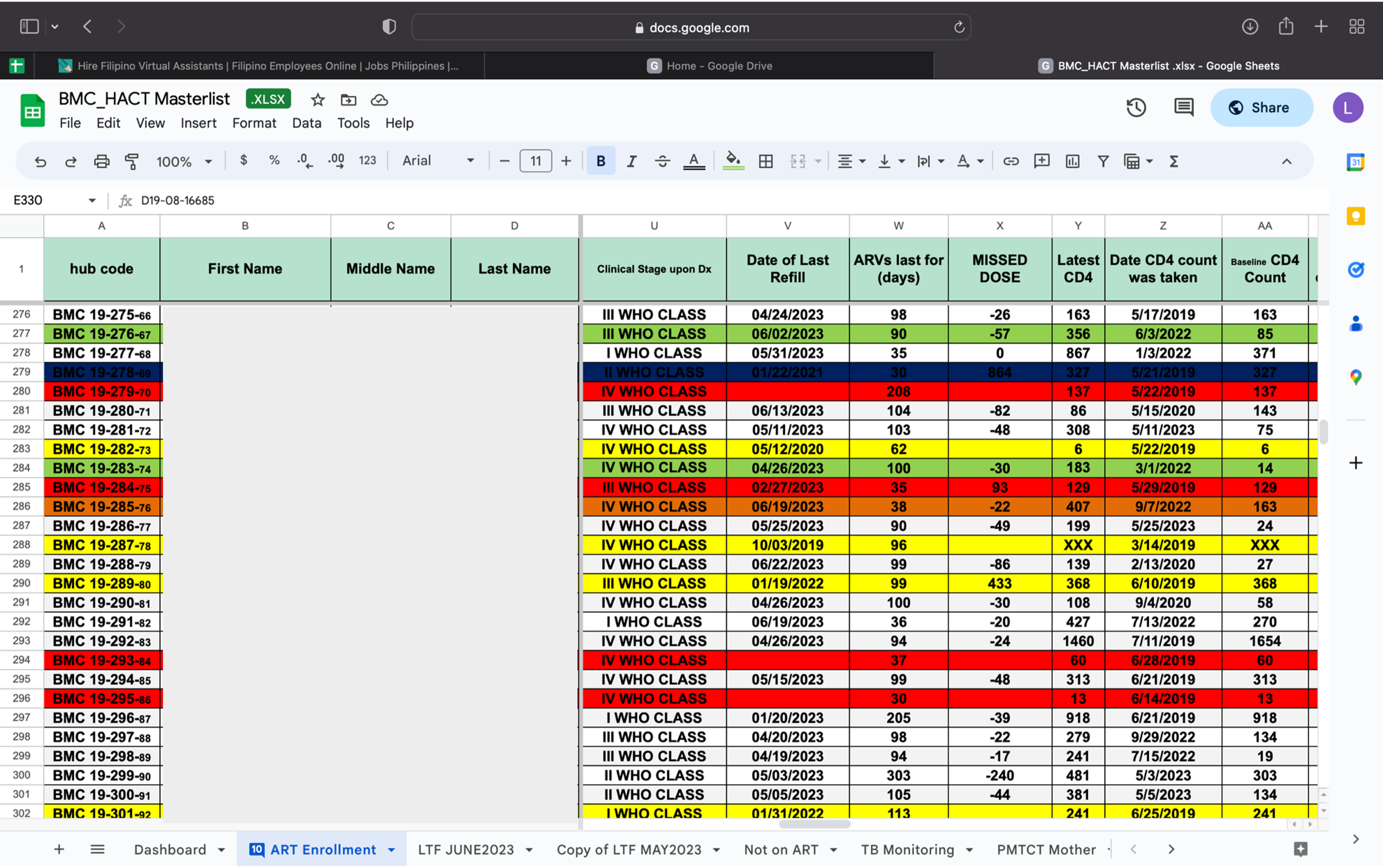The image size is (1383, 868).
Task: Expand the cell name box dropdown
Action: (92, 200)
